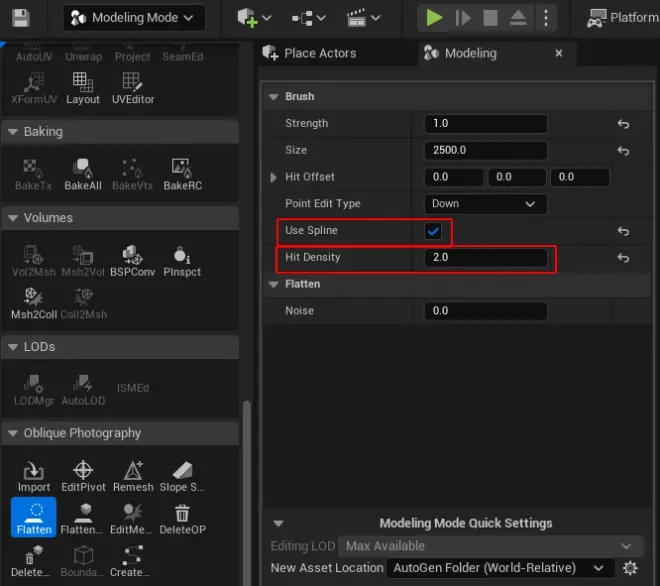Select the PInspct tool

pos(182,261)
